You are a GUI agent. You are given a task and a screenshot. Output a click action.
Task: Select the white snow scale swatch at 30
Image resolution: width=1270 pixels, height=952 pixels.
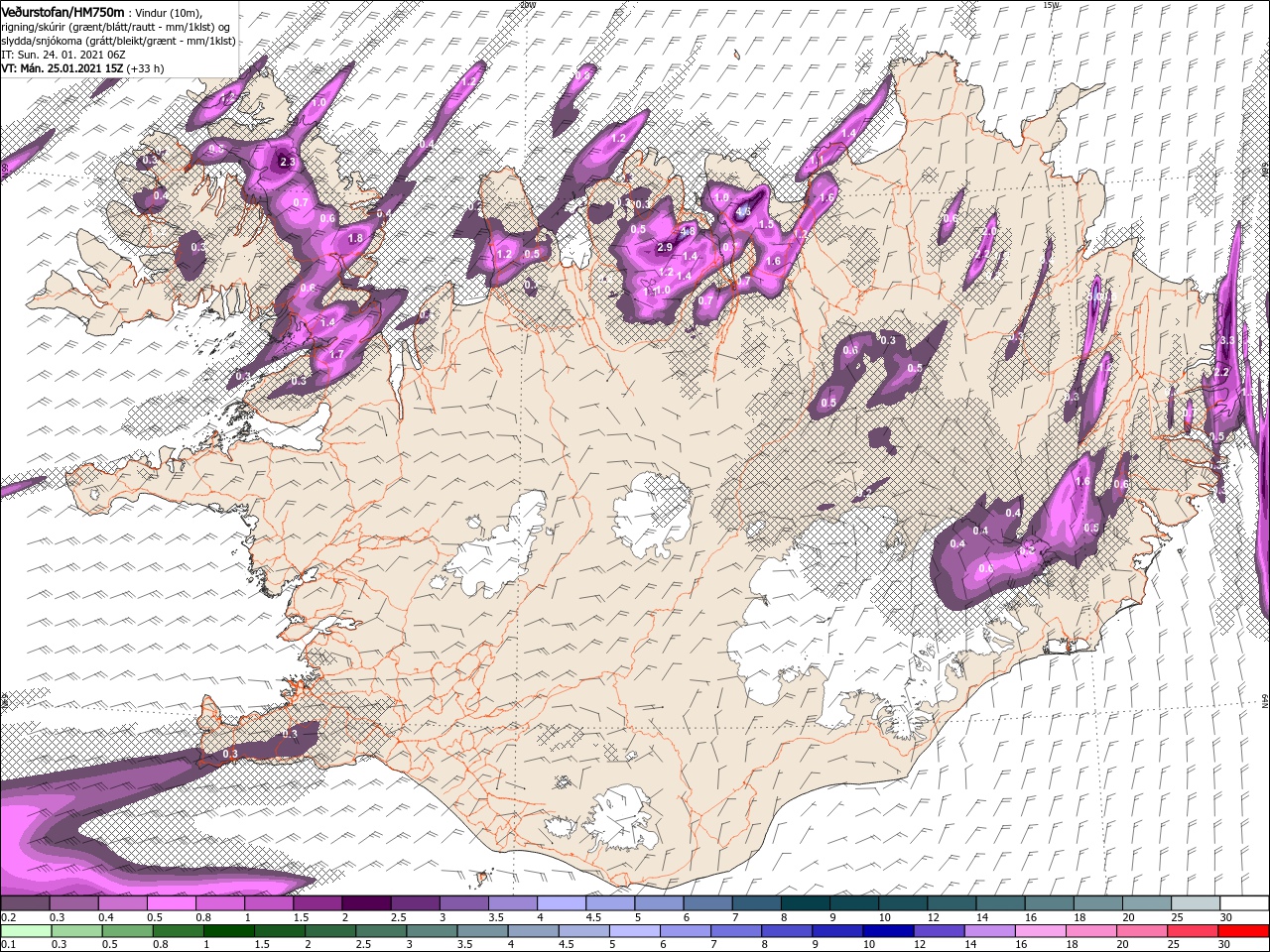coord(1244,902)
